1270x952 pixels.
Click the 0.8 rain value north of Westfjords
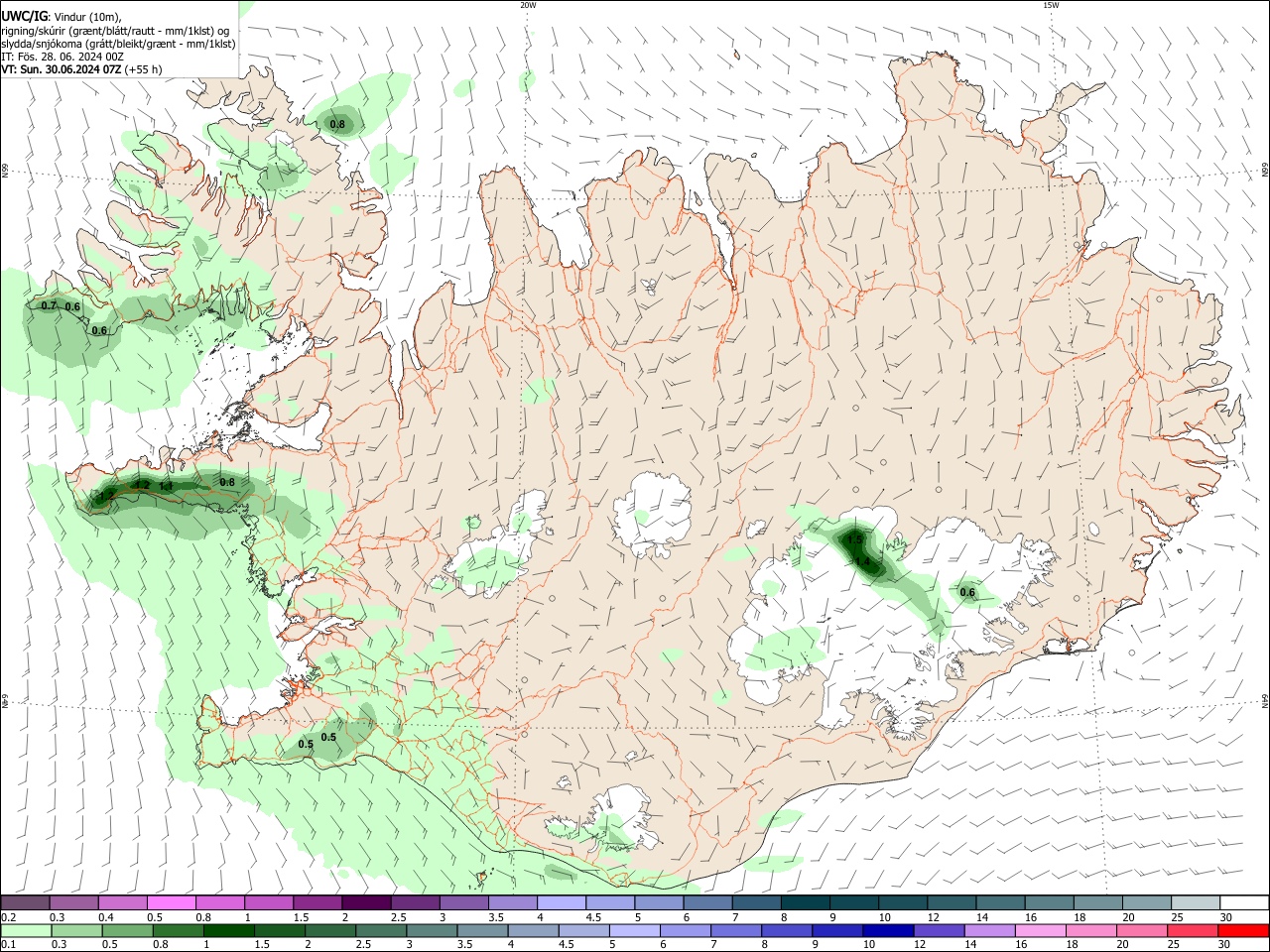pos(337,124)
